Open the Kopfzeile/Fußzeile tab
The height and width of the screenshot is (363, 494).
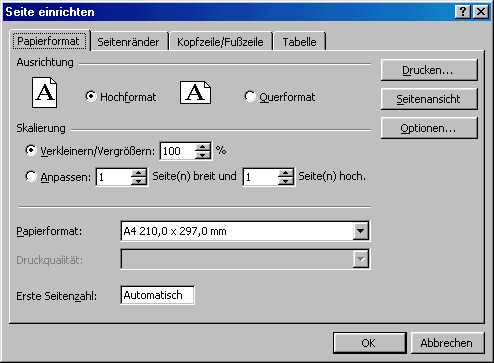[220, 42]
